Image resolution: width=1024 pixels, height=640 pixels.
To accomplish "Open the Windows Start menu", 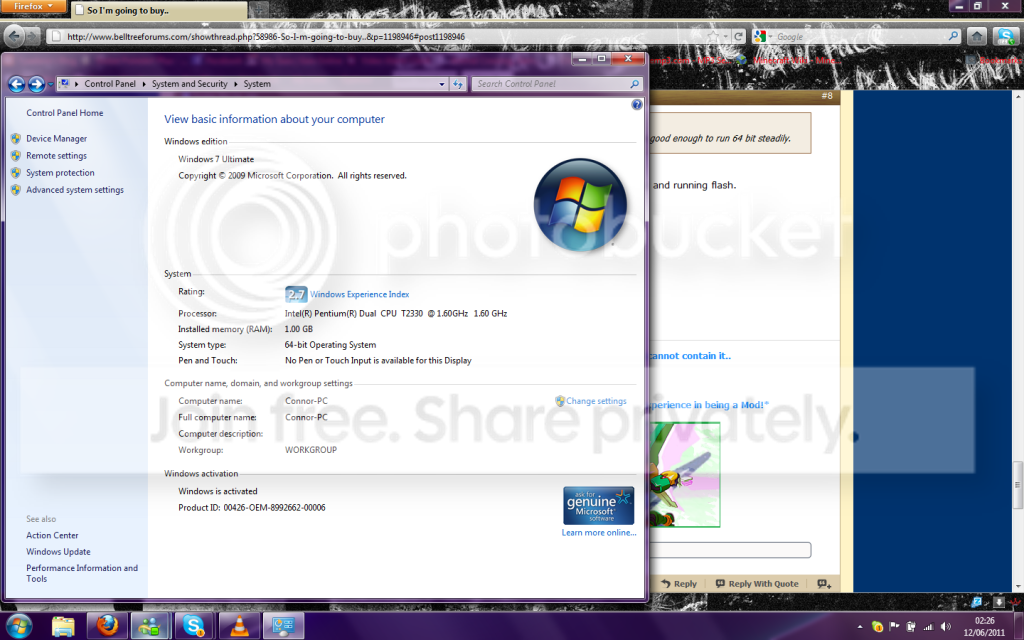I will (19, 626).
